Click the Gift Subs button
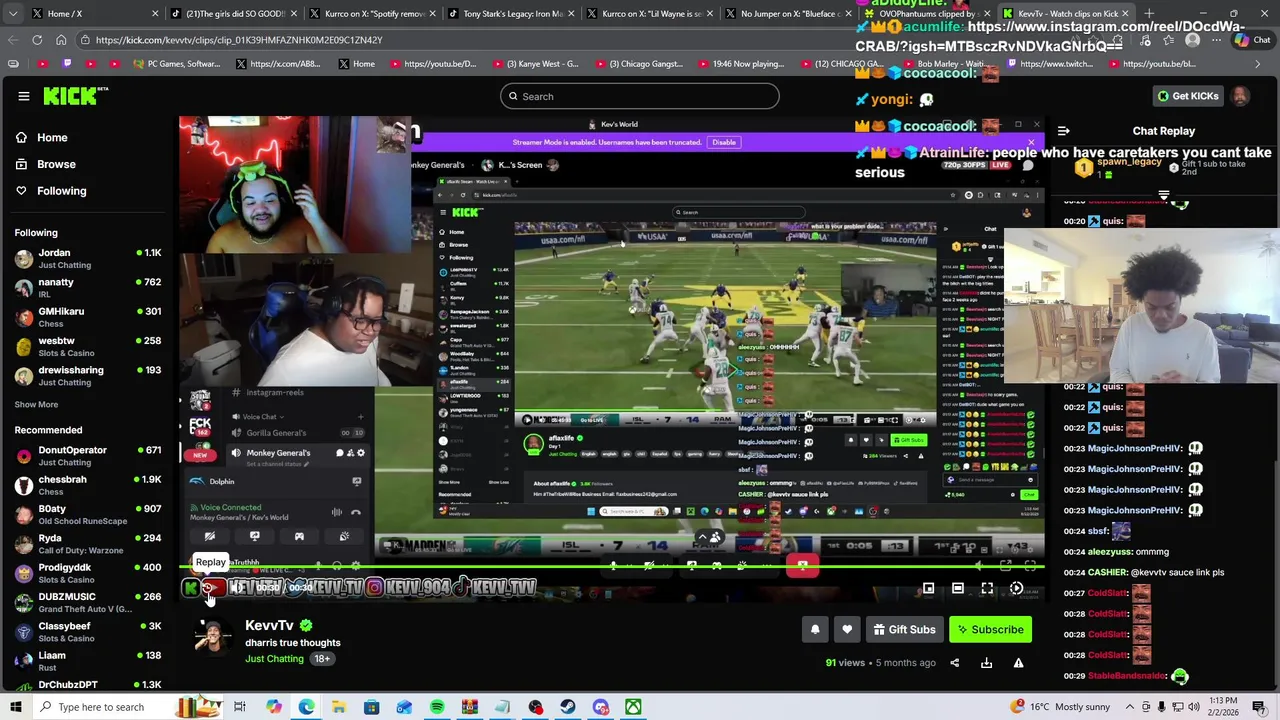The image size is (1280, 720). coord(904,629)
